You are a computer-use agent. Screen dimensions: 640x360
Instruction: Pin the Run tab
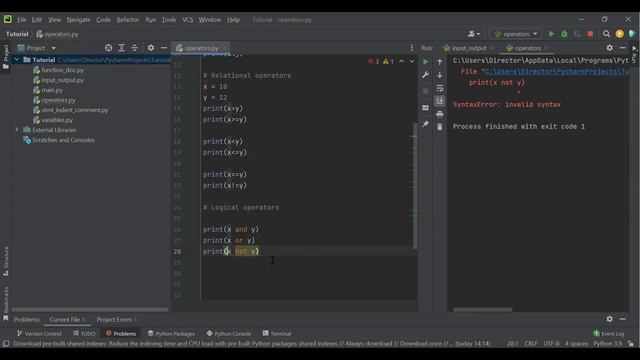[x=425, y=124]
